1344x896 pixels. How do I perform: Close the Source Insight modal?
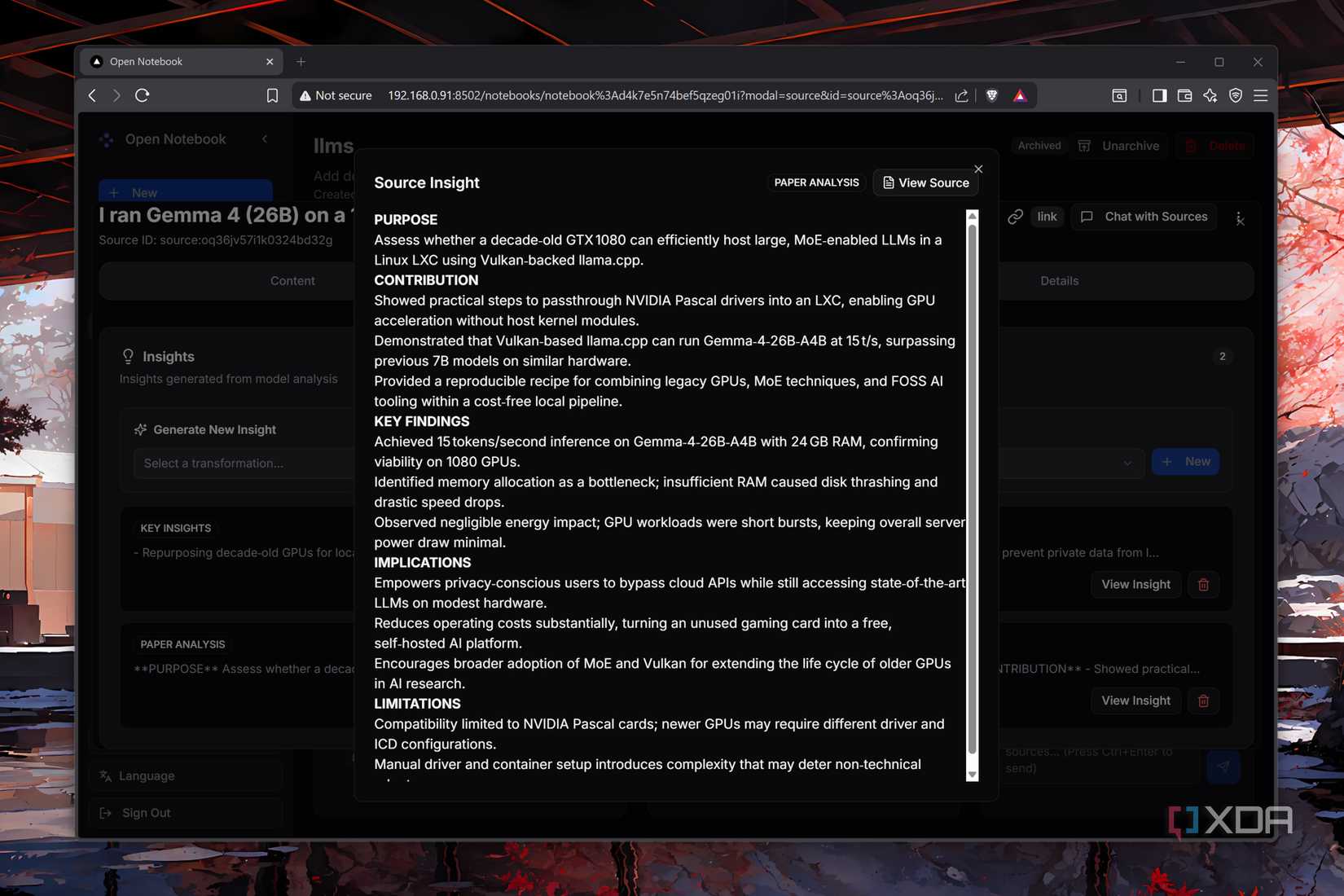978,169
